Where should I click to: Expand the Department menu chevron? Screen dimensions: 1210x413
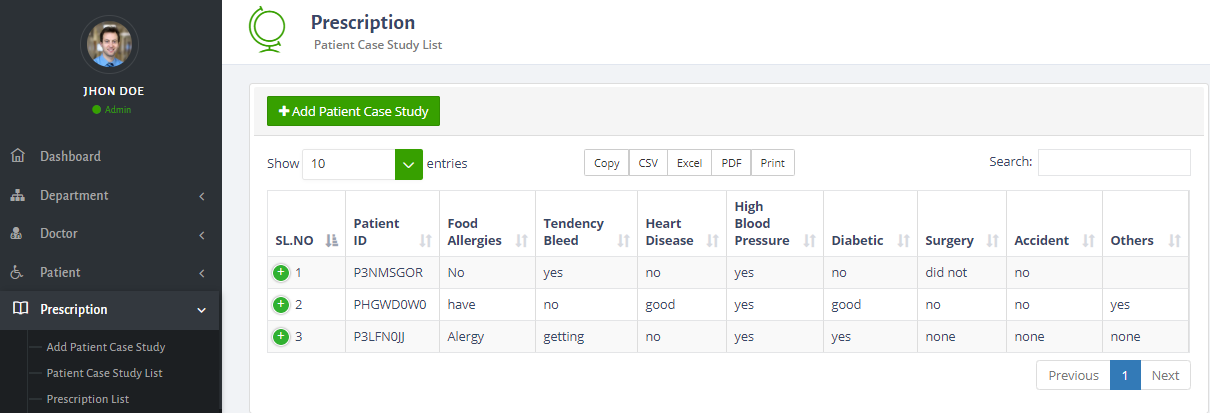click(x=202, y=196)
